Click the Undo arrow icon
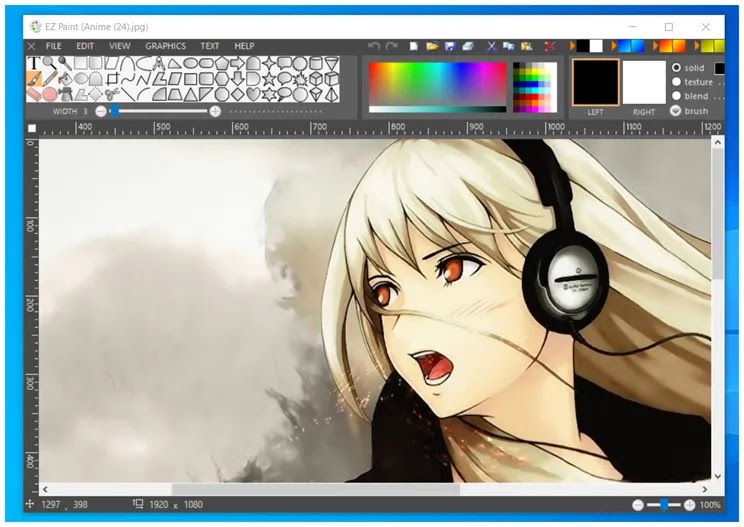 point(374,46)
